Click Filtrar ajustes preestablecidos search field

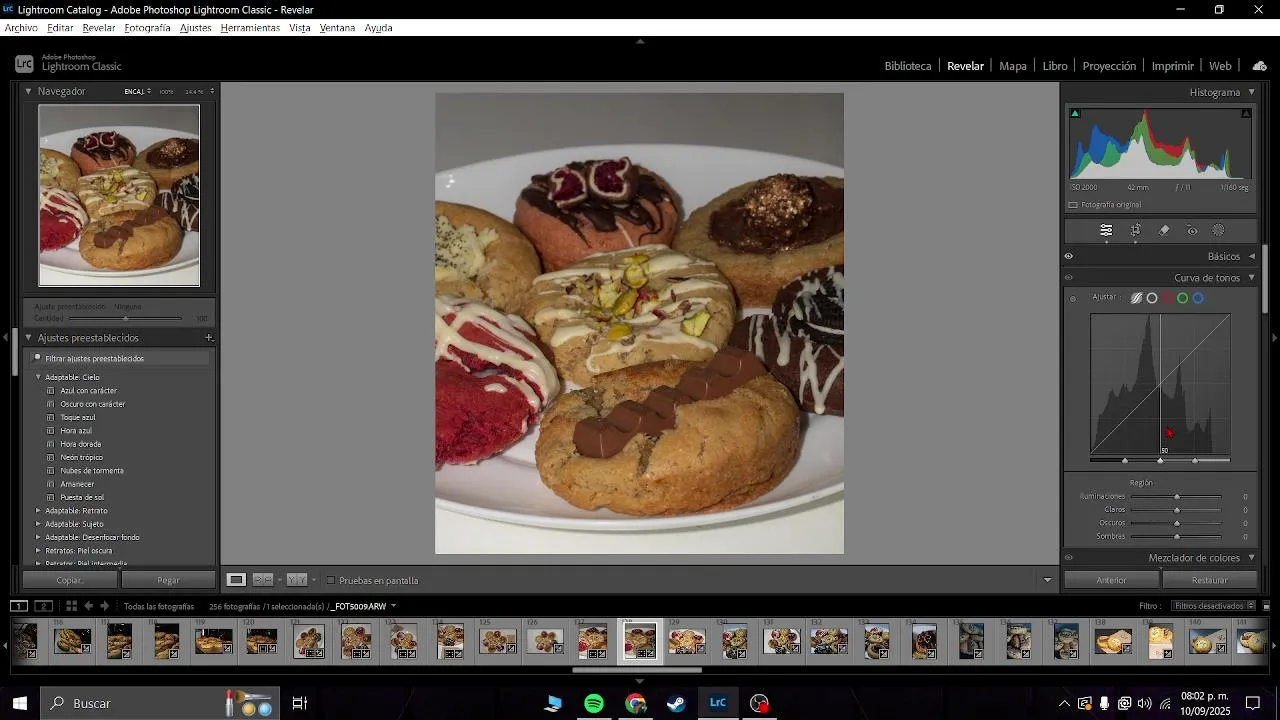click(x=120, y=358)
